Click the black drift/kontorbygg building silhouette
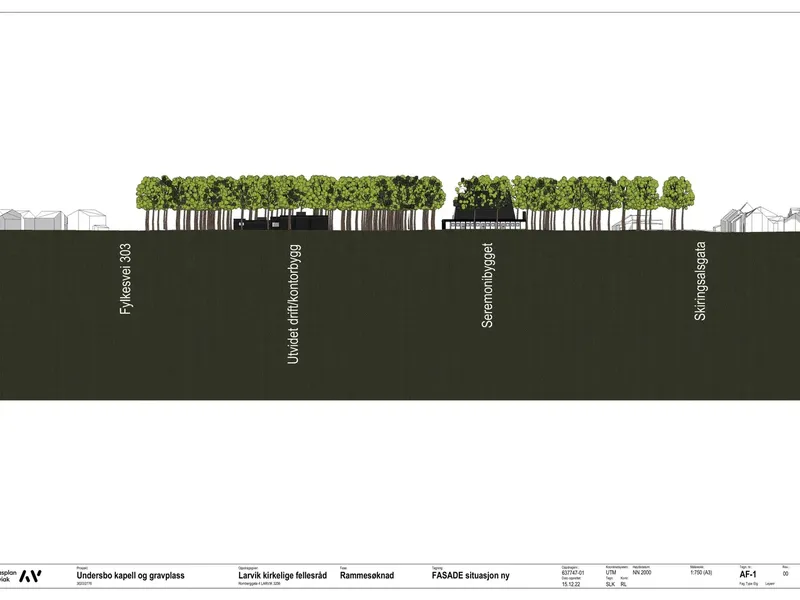 point(281,222)
